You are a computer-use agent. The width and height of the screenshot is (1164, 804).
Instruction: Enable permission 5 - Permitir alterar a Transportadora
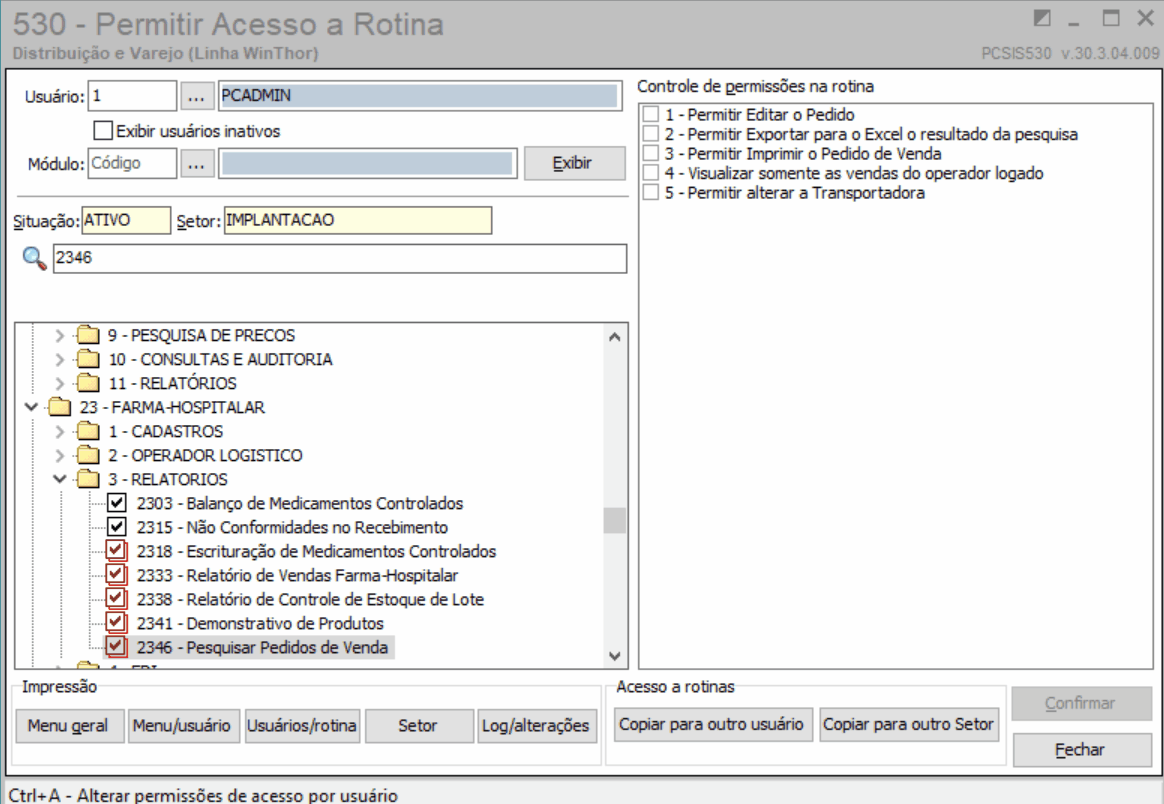click(x=651, y=192)
